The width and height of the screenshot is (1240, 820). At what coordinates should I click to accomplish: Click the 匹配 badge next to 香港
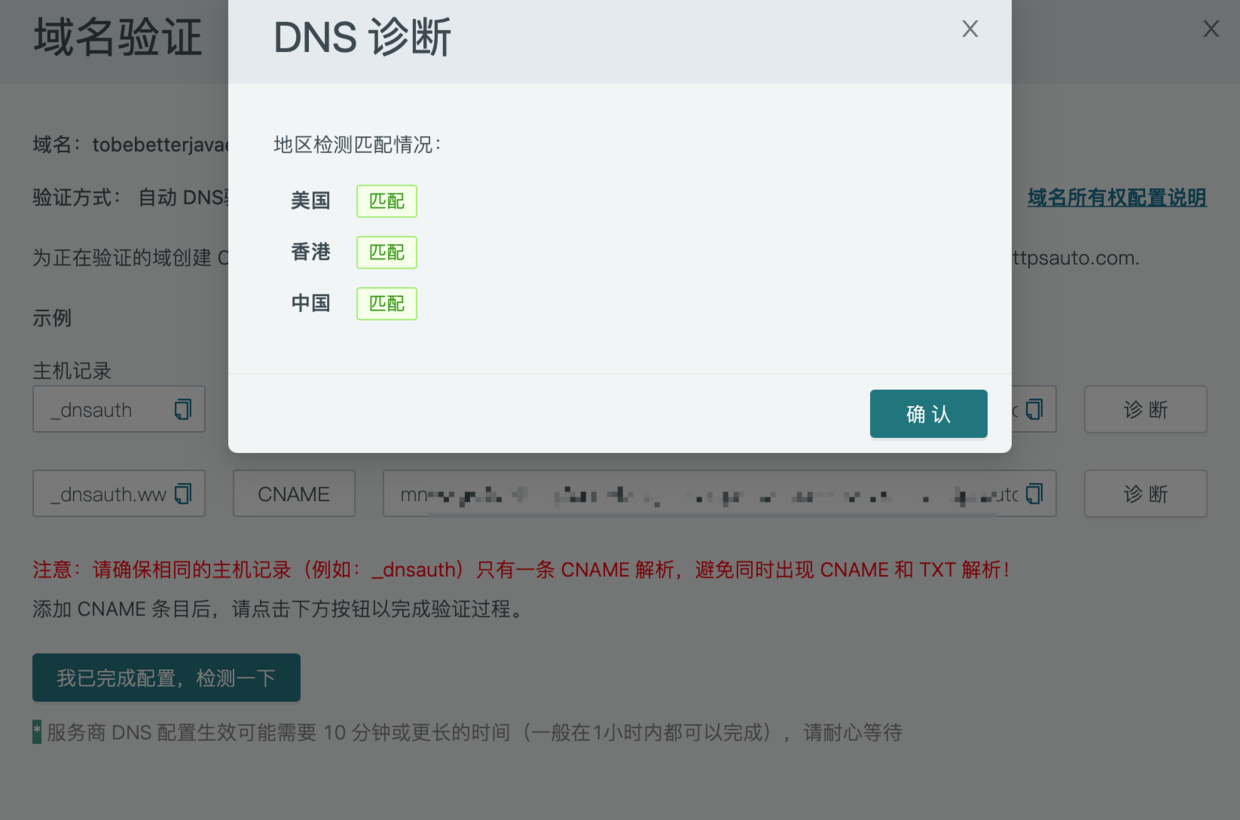coord(386,252)
